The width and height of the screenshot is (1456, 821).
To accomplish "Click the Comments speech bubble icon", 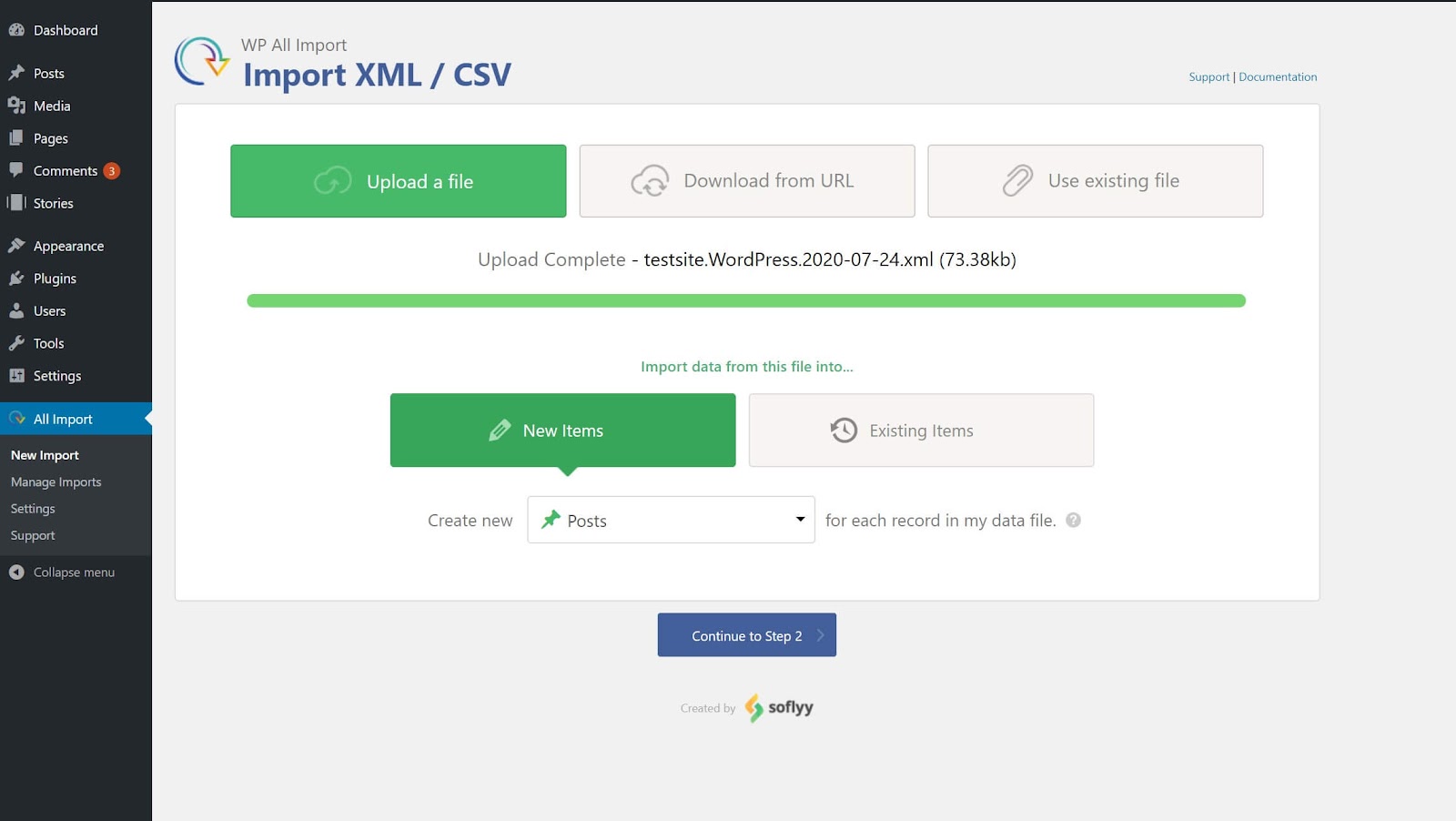I will [x=16, y=170].
